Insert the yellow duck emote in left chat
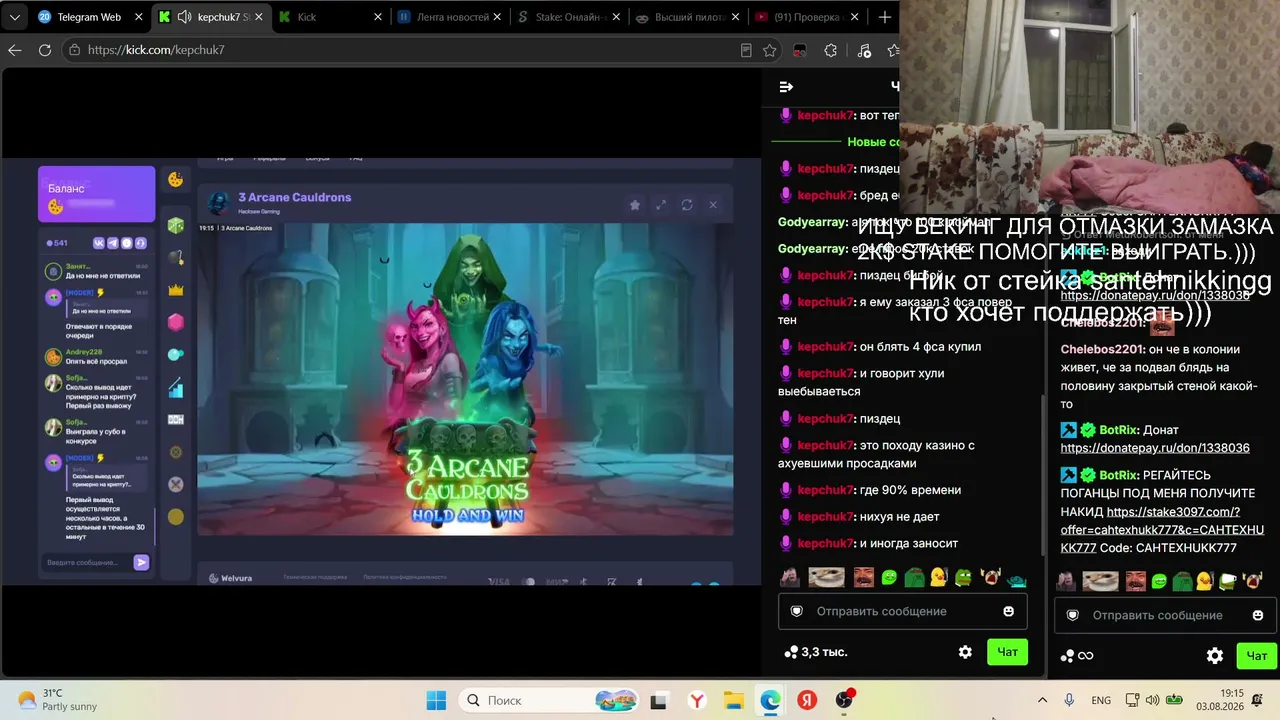 [x=938, y=577]
